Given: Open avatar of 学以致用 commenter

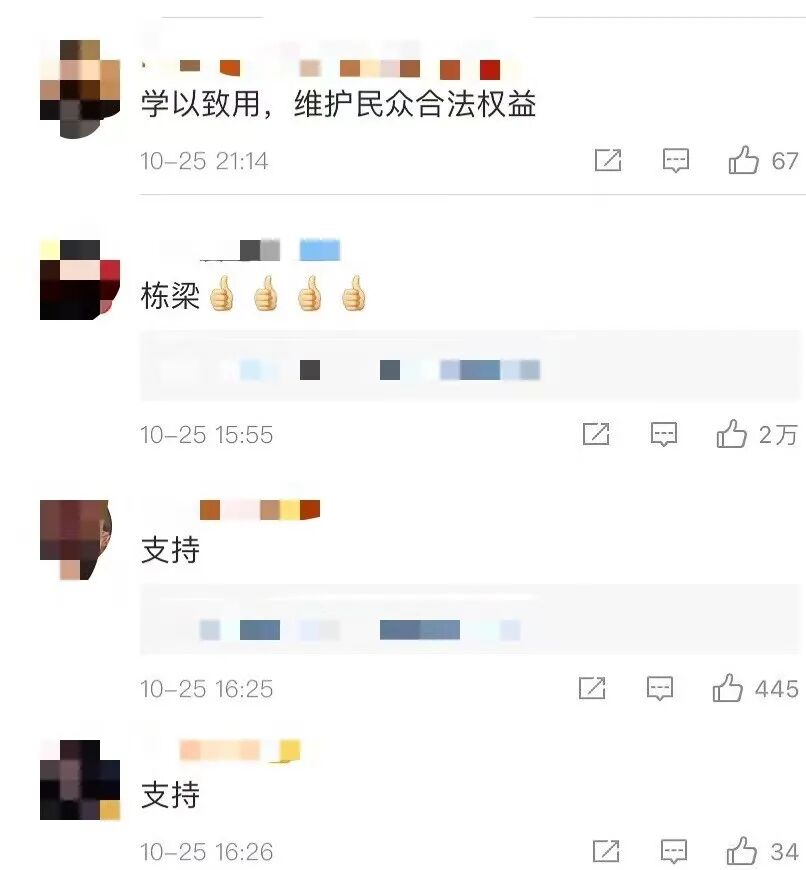Looking at the screenshot, I should point(80,89).
